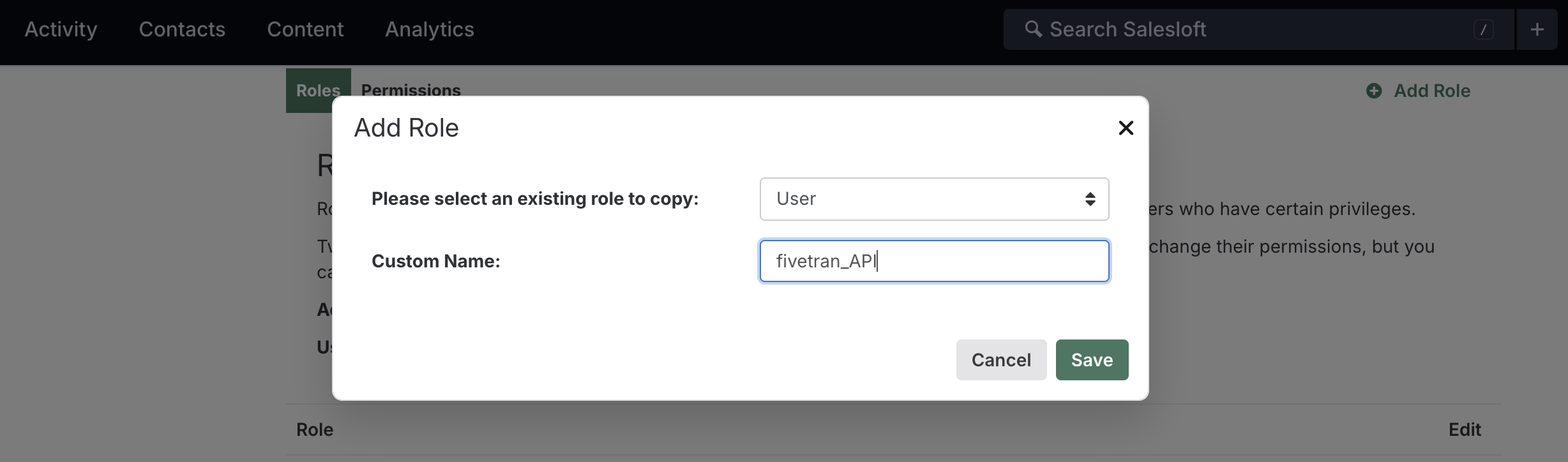Open the Contacts menu
Viewport: 1568px width, 462px height.
(x=182, y=29)
